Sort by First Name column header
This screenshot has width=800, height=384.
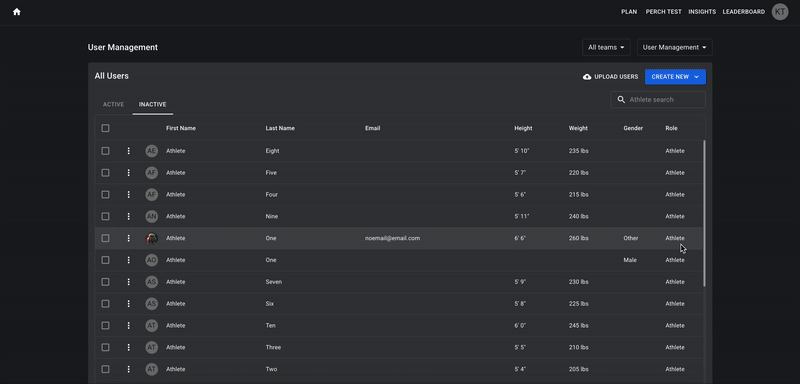181,129
